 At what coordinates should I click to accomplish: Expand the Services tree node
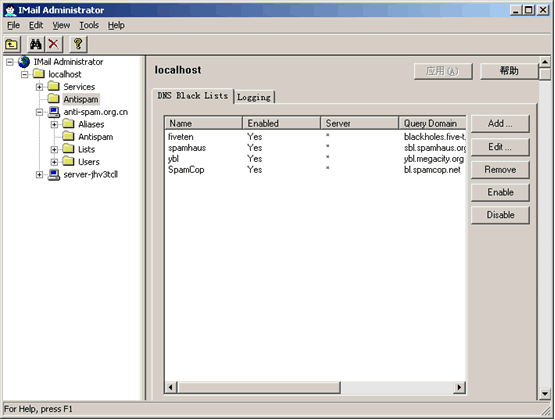click(x=39, y=87)
